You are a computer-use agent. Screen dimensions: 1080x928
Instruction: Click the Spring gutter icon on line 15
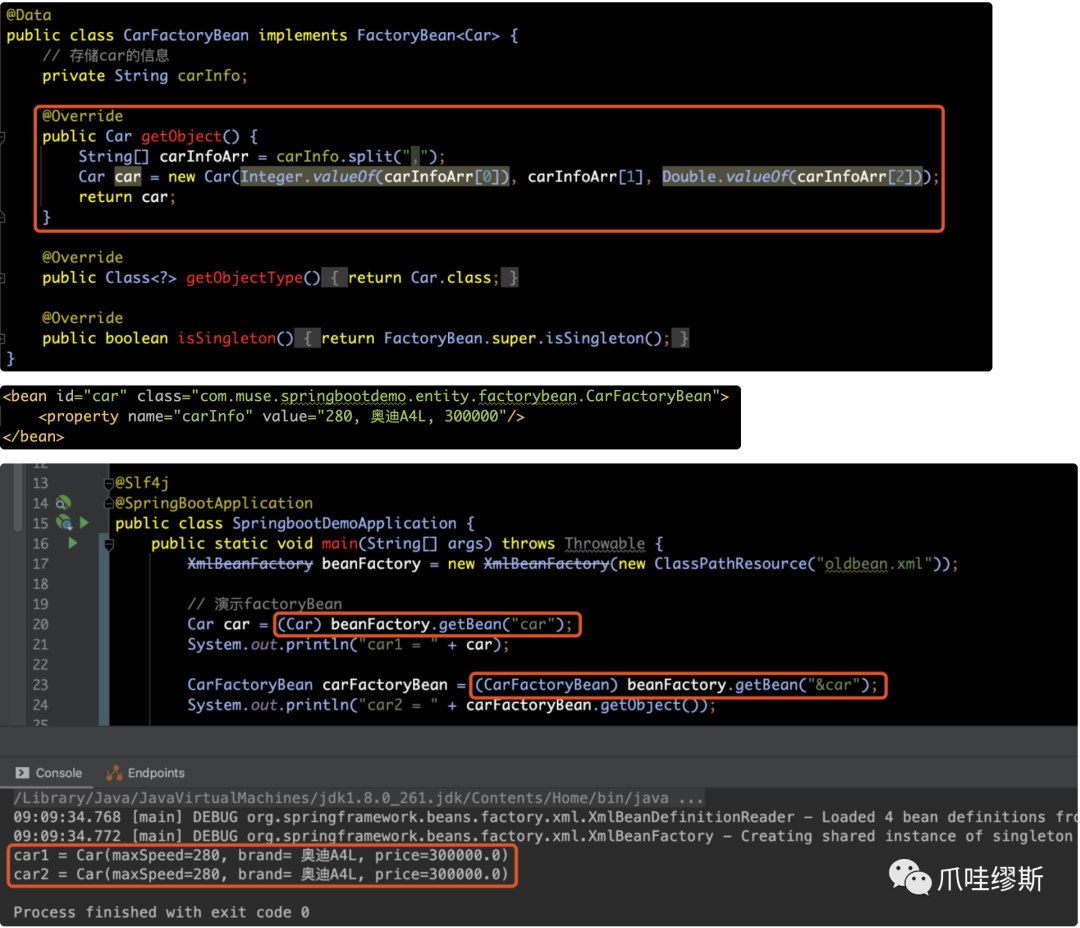[64, 523]
